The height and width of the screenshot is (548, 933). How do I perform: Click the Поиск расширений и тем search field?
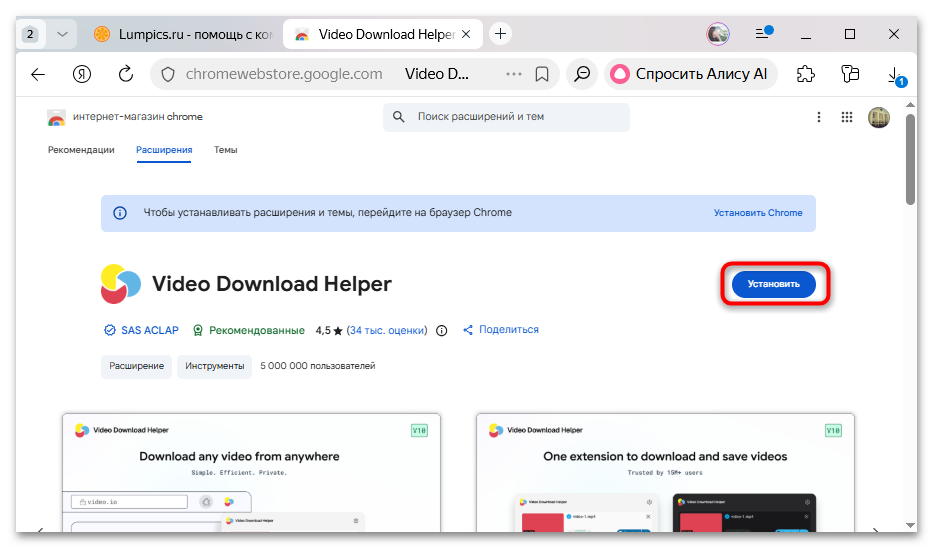coord(506,117)
